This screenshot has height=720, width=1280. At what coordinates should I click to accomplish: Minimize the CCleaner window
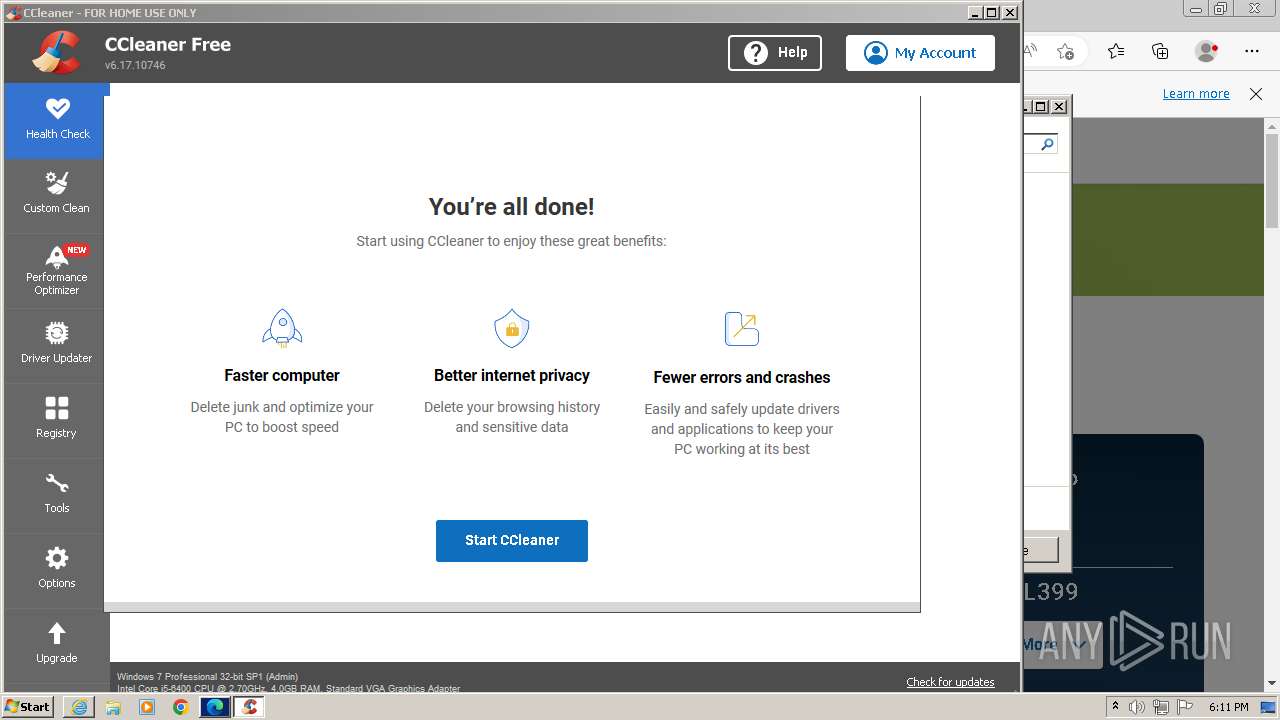coord(975,13)
